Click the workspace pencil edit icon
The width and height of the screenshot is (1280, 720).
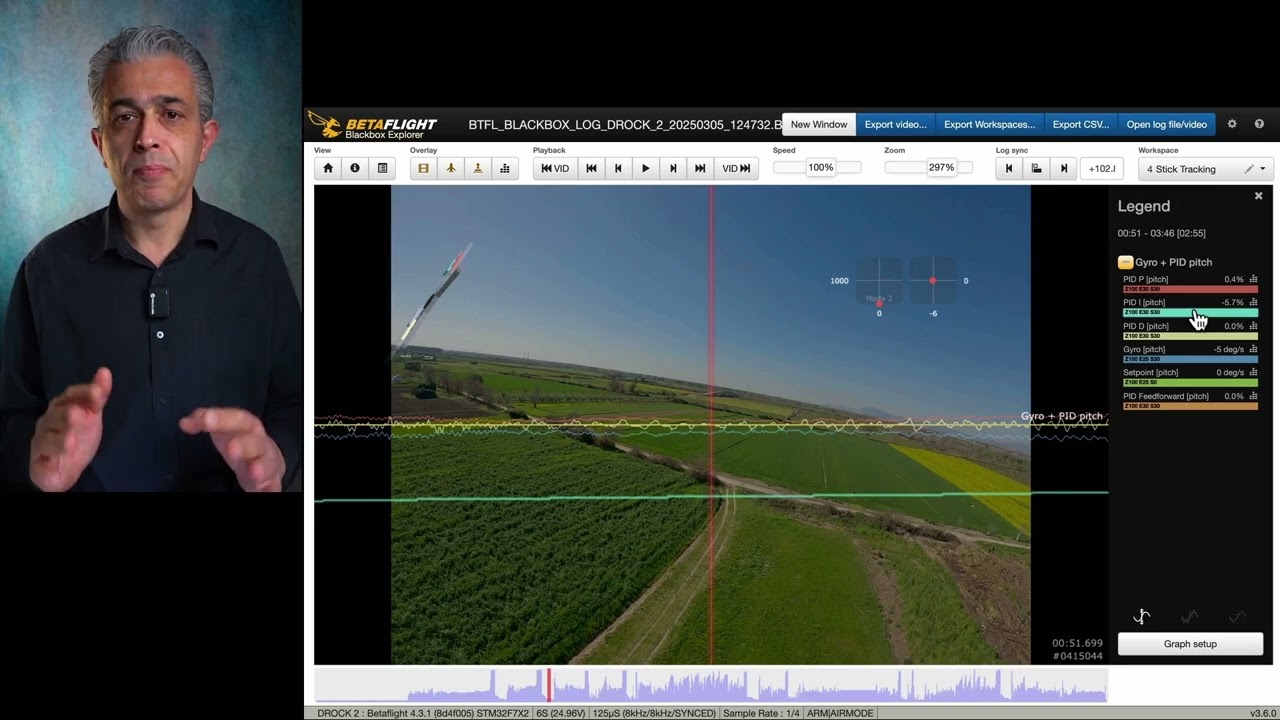[x=1248, y=169]
